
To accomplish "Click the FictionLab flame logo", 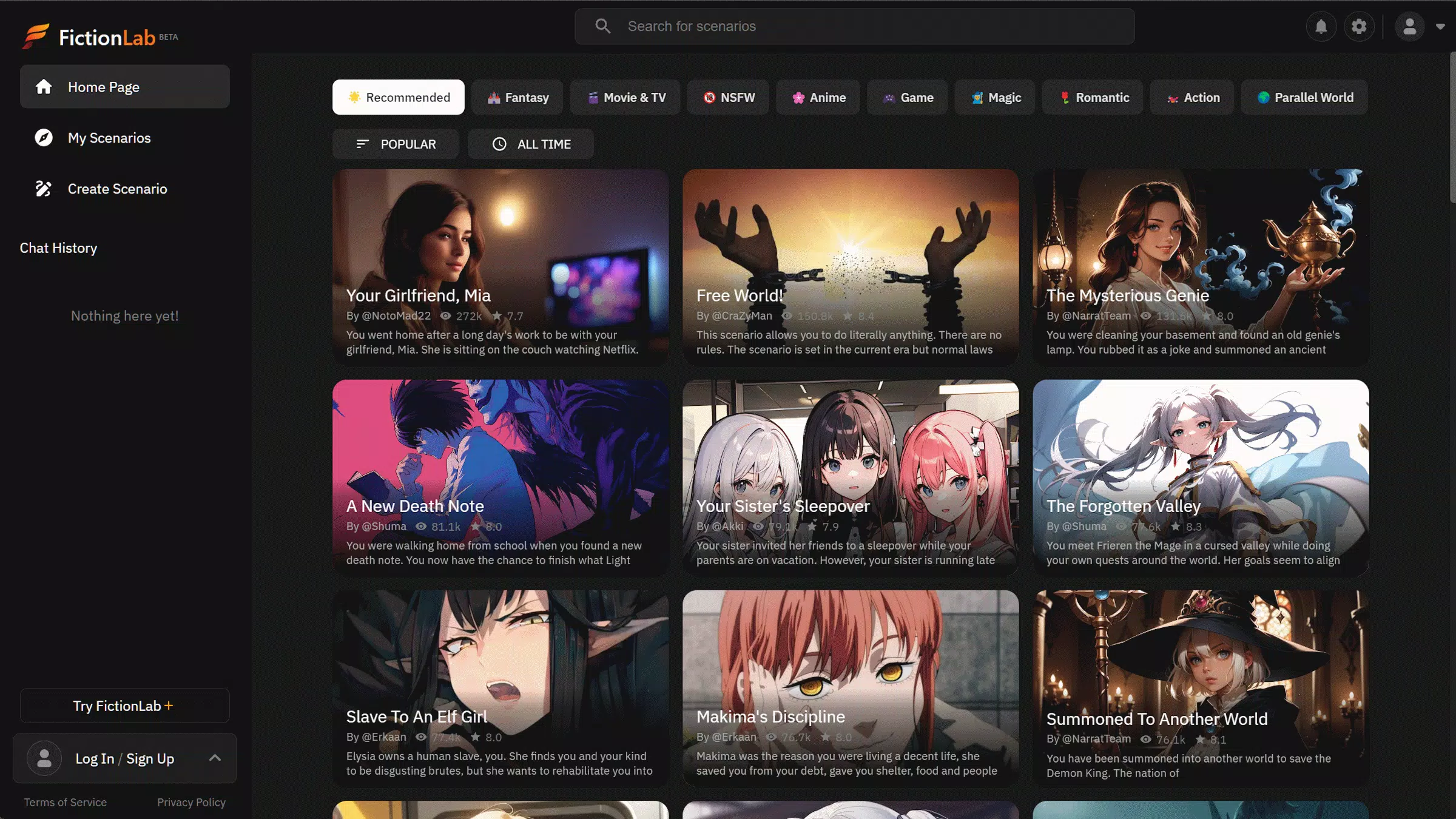I will [36, 36].
